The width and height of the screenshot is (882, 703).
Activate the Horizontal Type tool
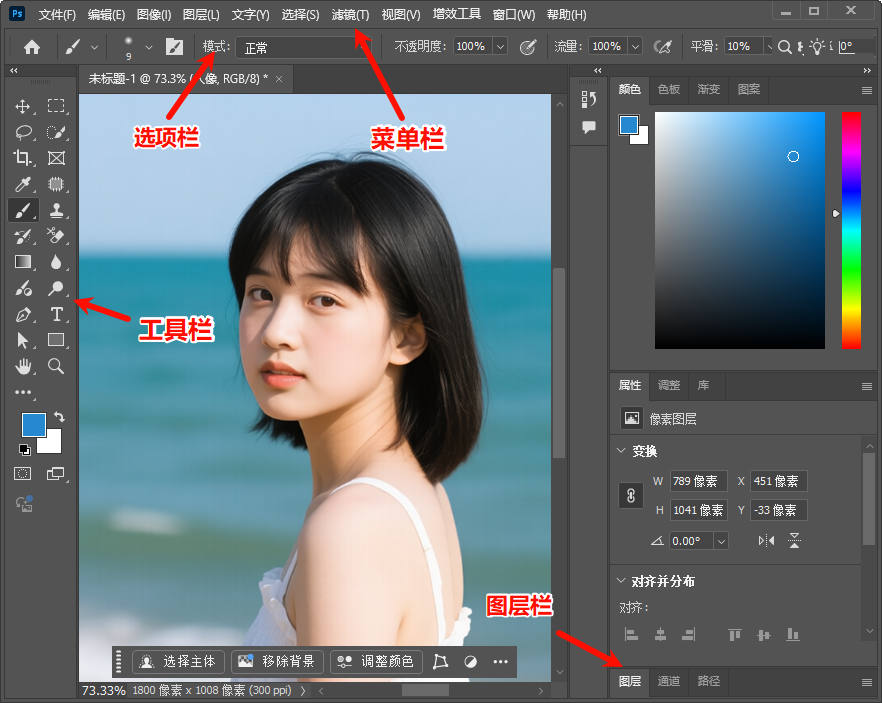(x=57, y=315)
